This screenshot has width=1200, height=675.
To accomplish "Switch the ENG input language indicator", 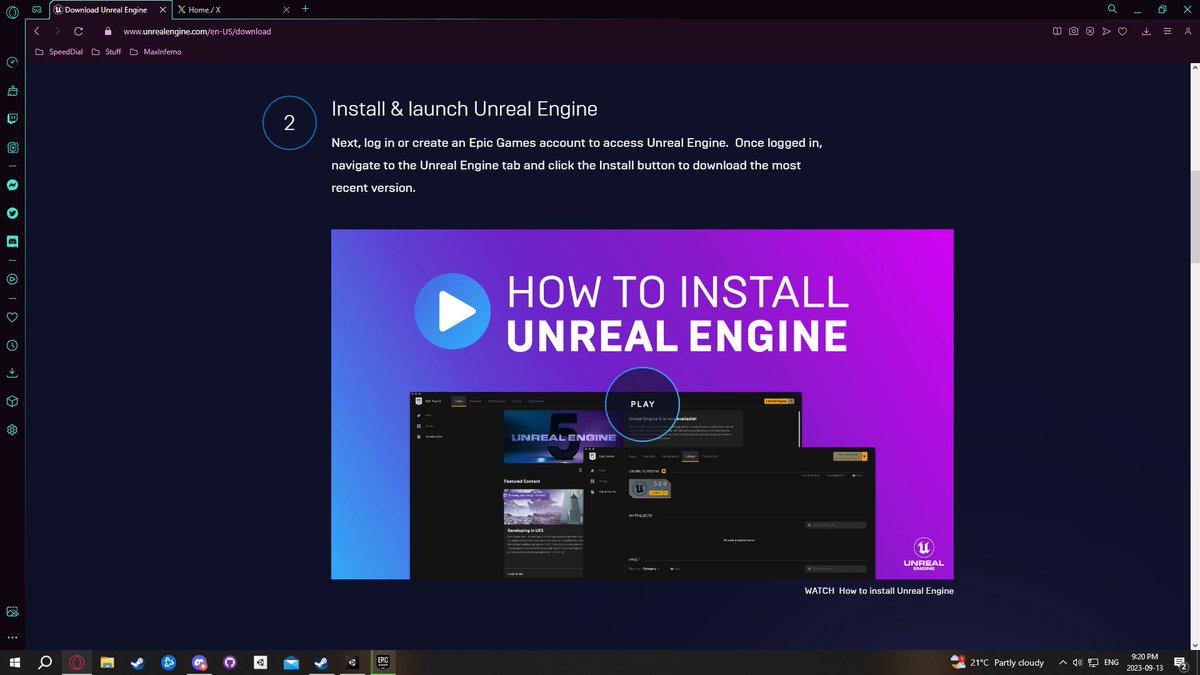I will pos(1111,662).
